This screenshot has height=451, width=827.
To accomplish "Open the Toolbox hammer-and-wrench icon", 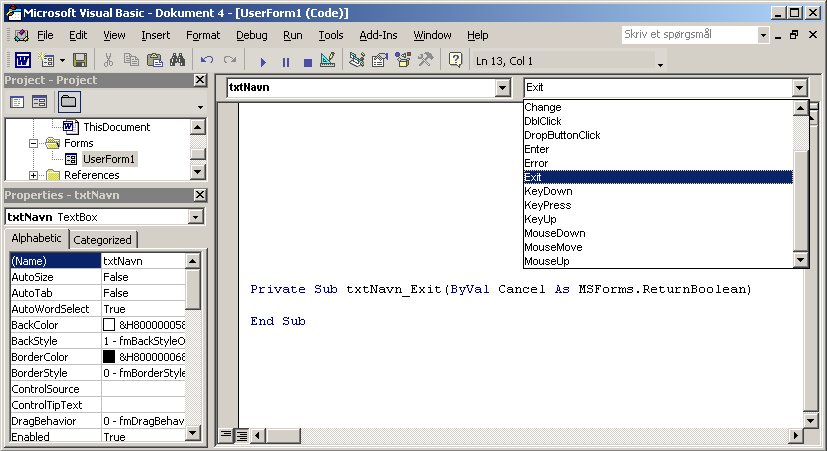I will [x=426, y=60].
